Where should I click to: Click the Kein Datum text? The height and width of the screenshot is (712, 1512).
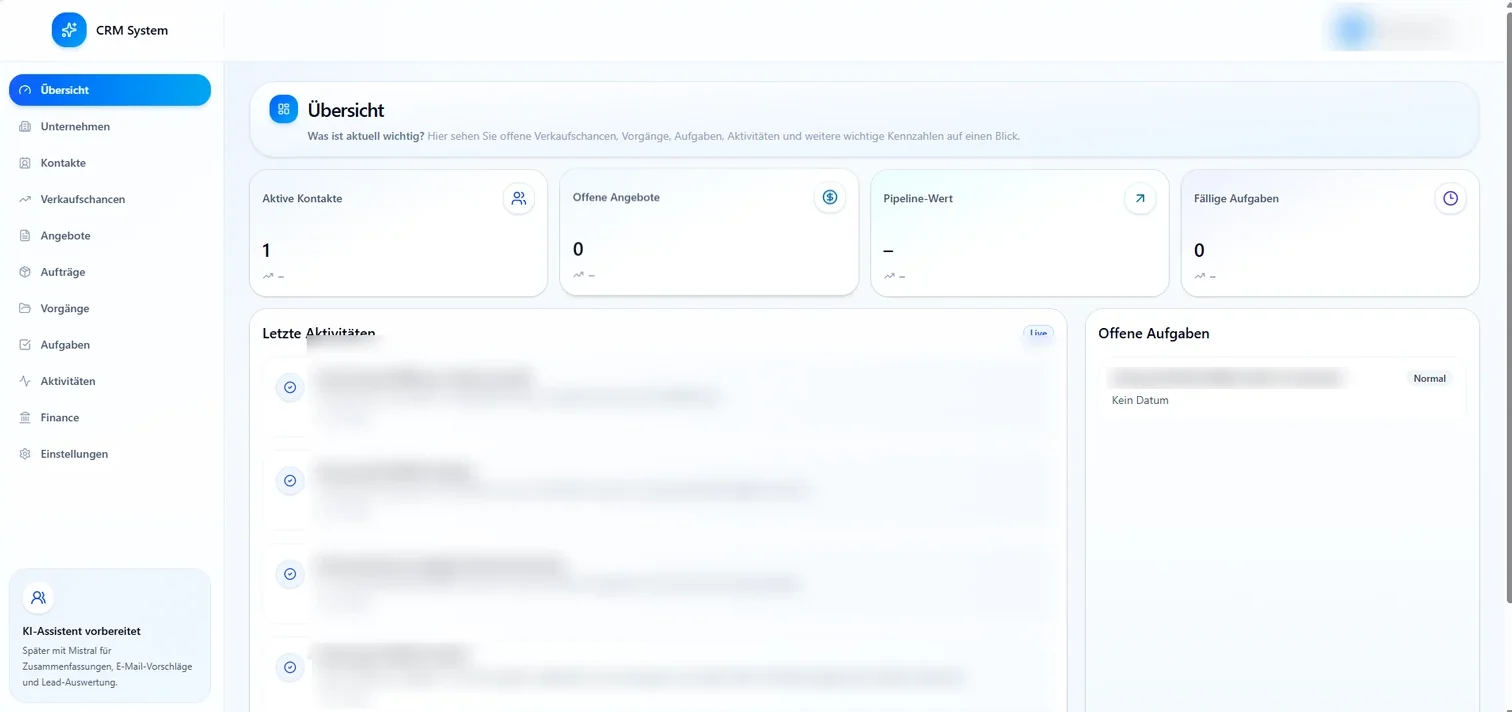click(x=1140, y=400)
